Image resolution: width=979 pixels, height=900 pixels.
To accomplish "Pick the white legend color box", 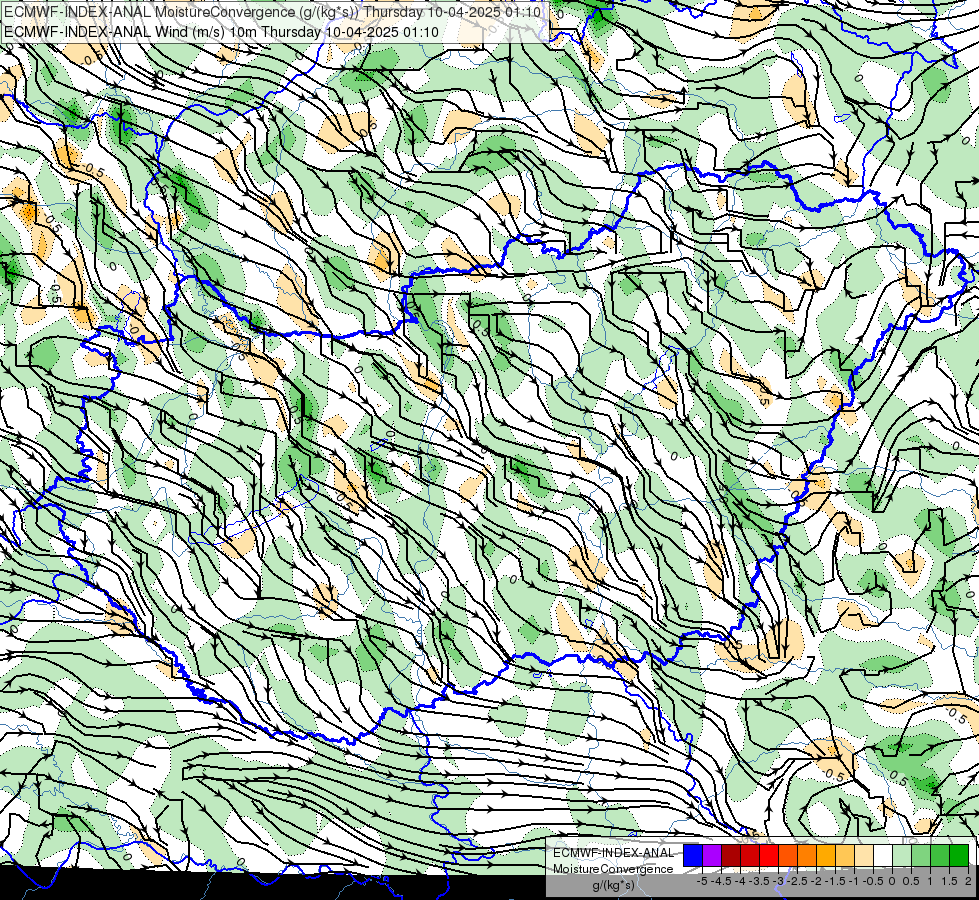I will tap(883, 855).
